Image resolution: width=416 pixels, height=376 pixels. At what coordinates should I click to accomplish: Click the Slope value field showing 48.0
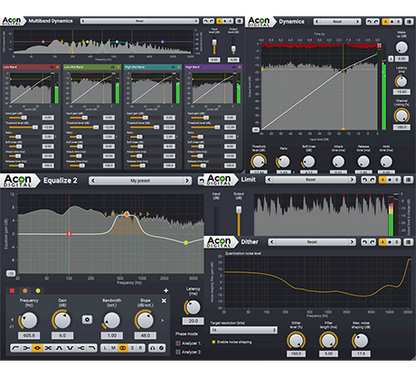point(145,335)
